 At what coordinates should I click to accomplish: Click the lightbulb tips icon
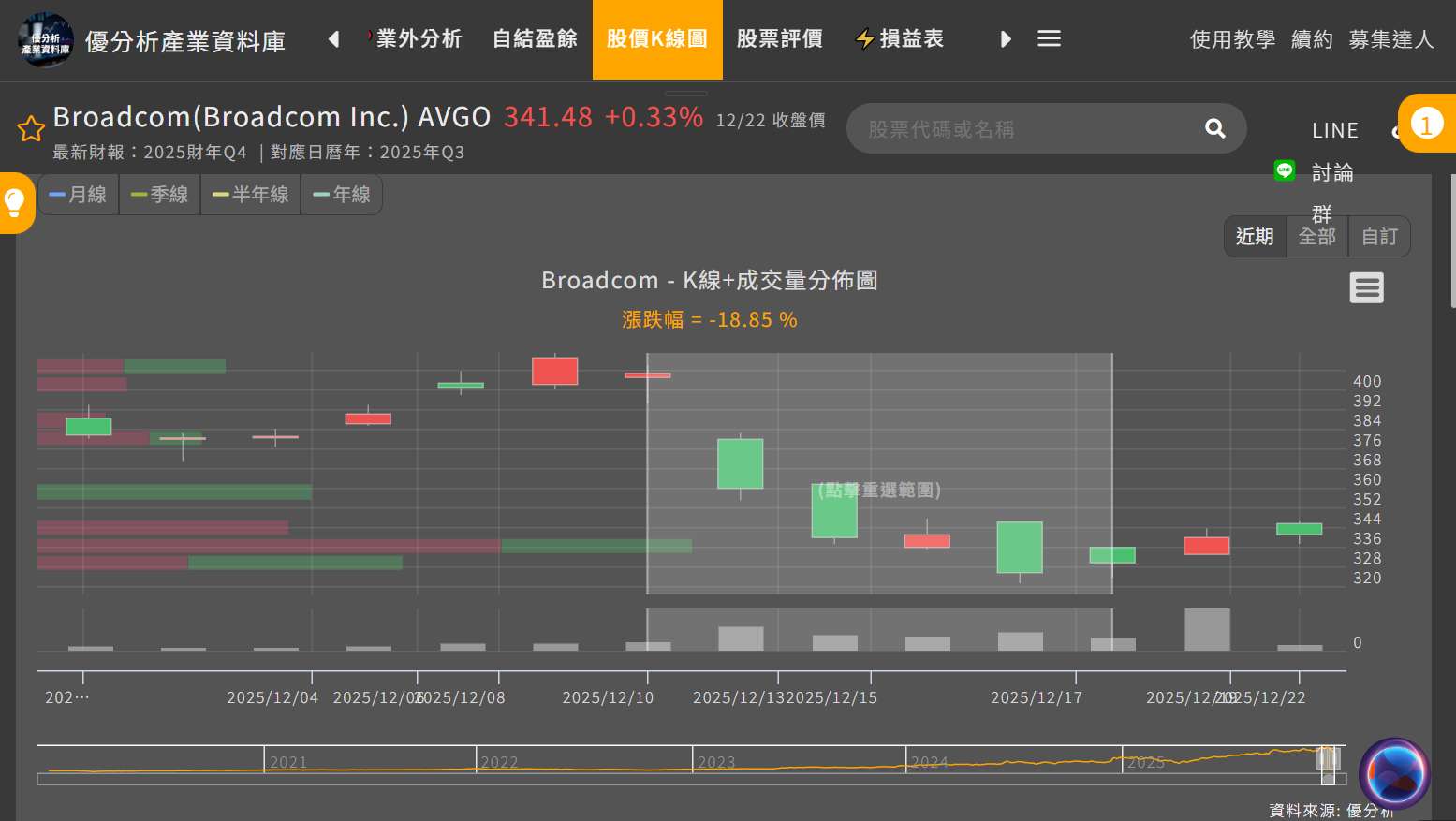(x=15, y=202)
